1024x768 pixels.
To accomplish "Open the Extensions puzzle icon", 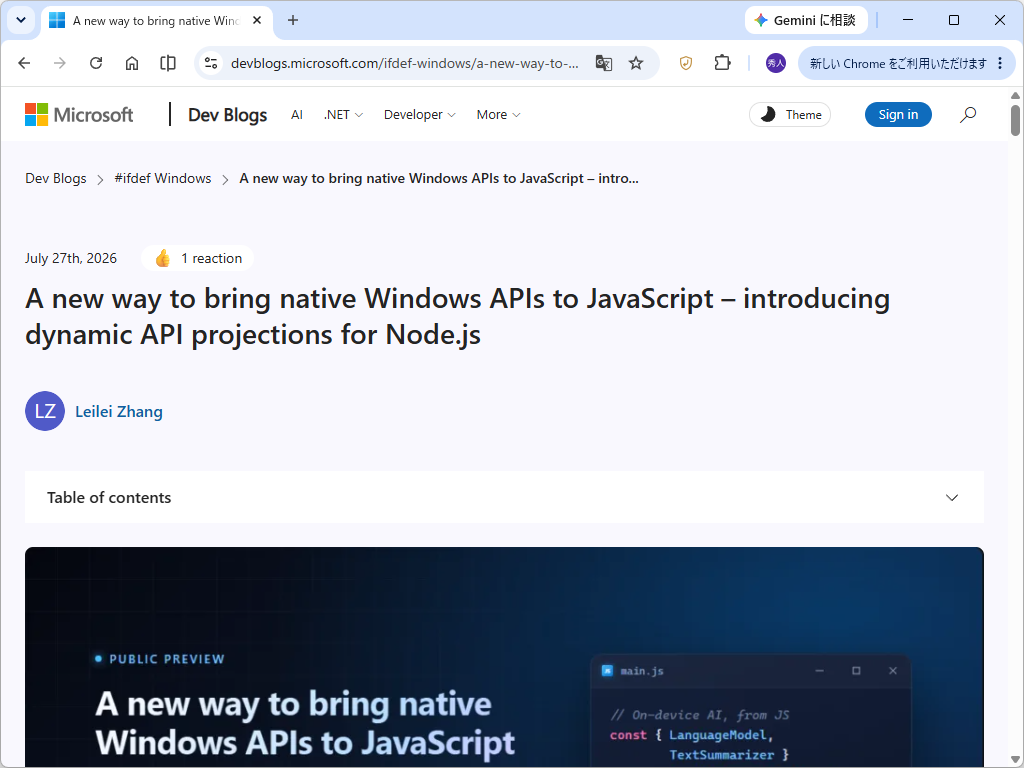I will pyautogui.click(x=722, y=63).
